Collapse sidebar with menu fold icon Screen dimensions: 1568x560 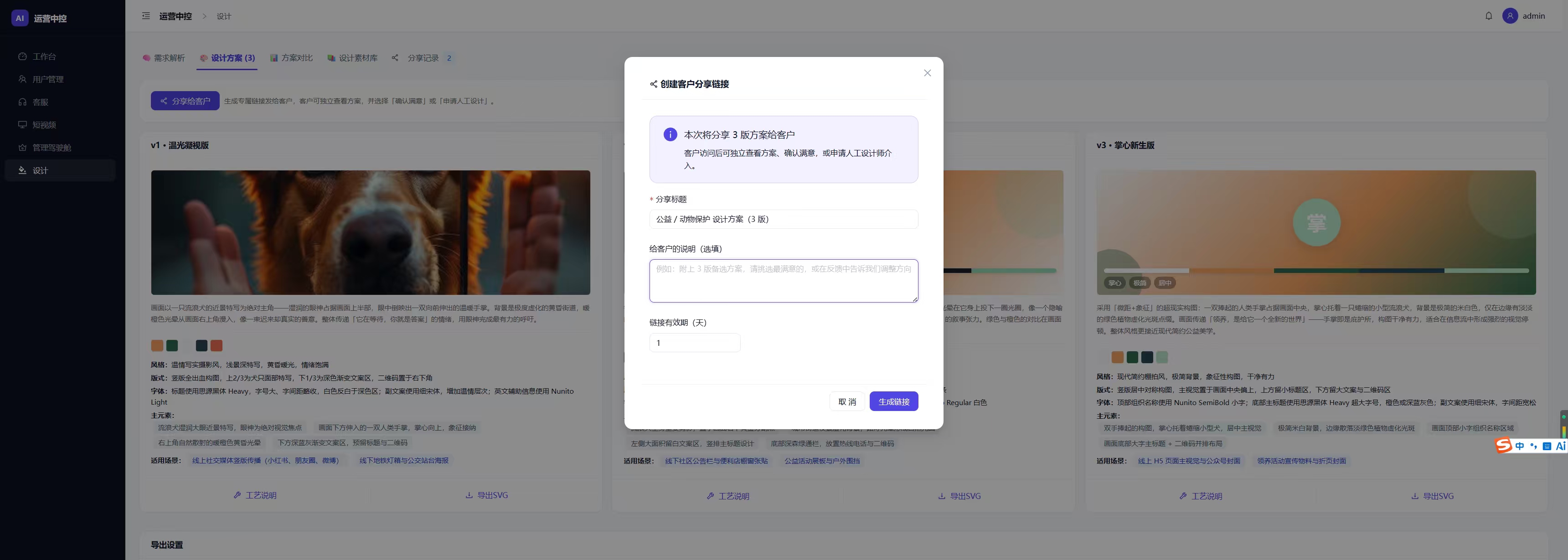pos(146,16)
